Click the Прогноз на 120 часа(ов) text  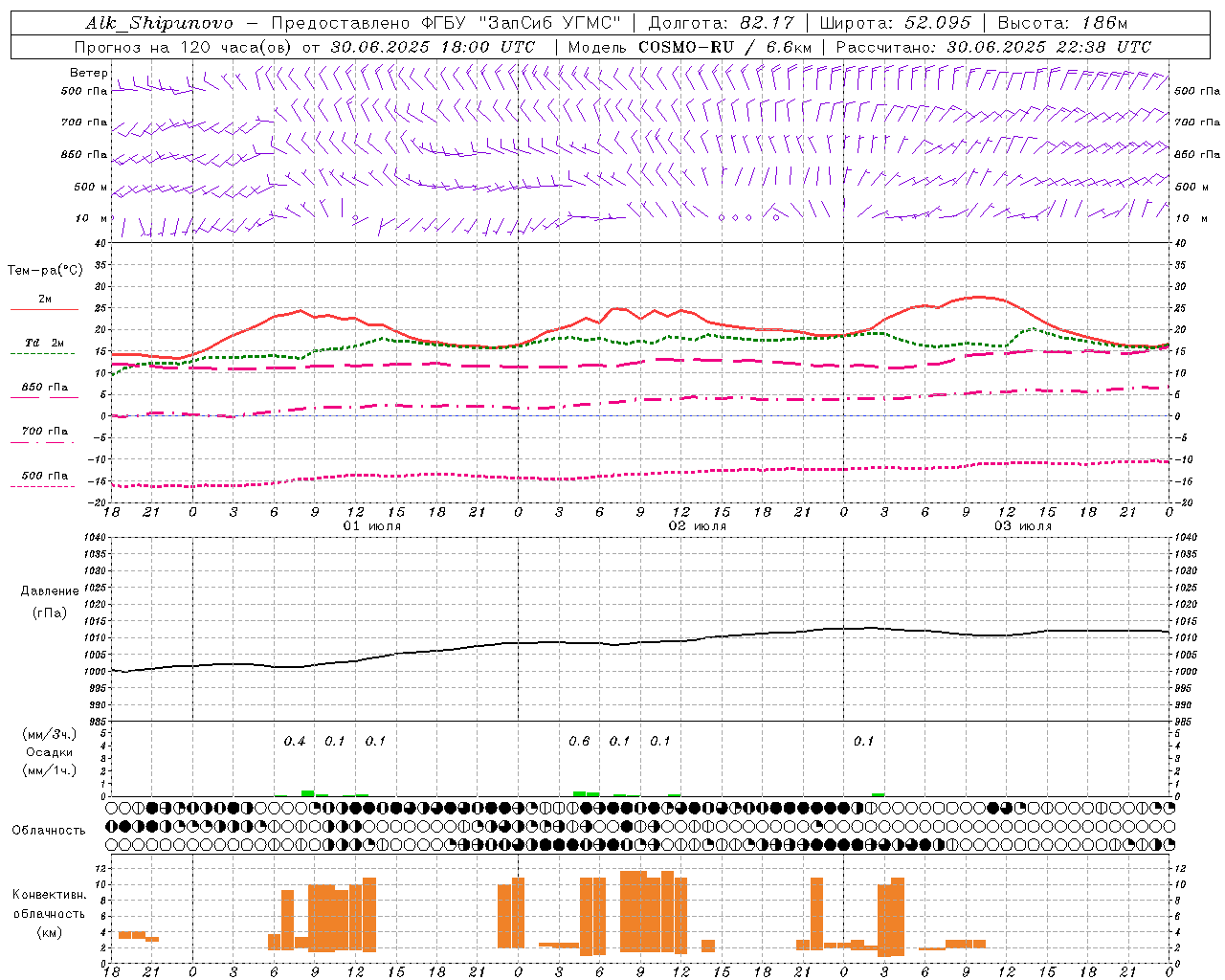coord(184,46)
